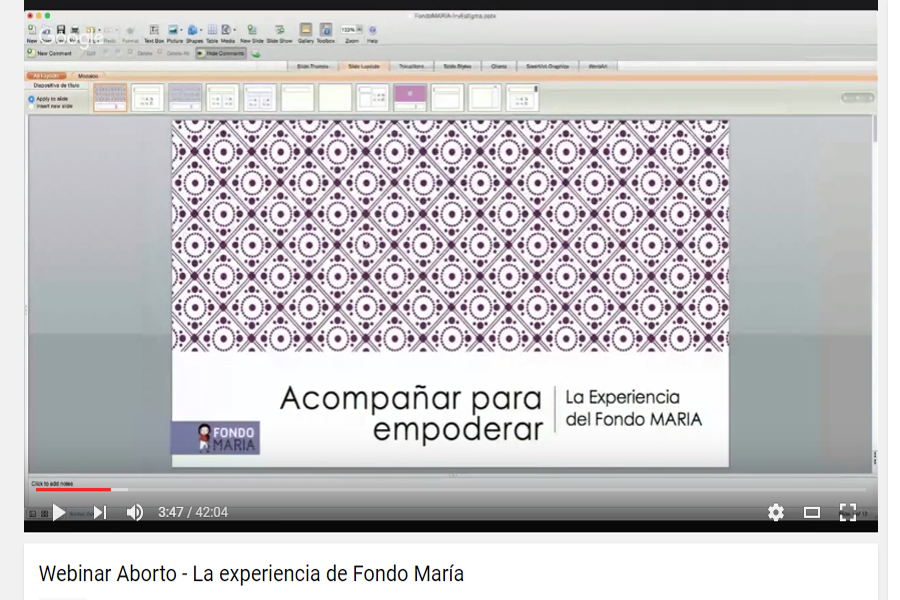Mute the video volume
The width and height of the screenshot is (900, 600).
click(135, 512)
